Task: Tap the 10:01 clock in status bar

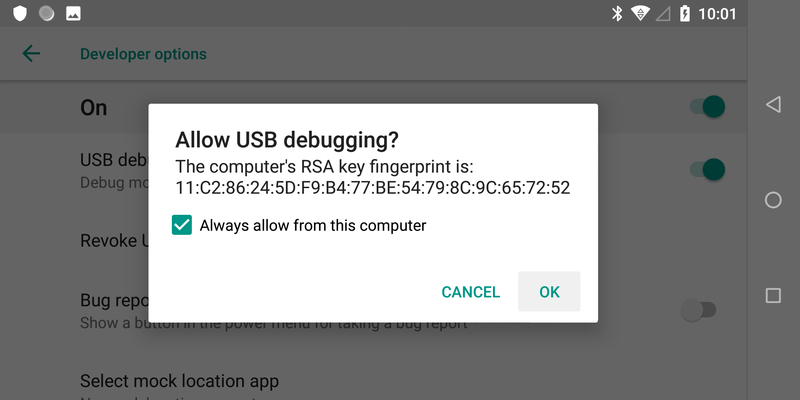Action: pyautogui.click(x=717, y=14)
